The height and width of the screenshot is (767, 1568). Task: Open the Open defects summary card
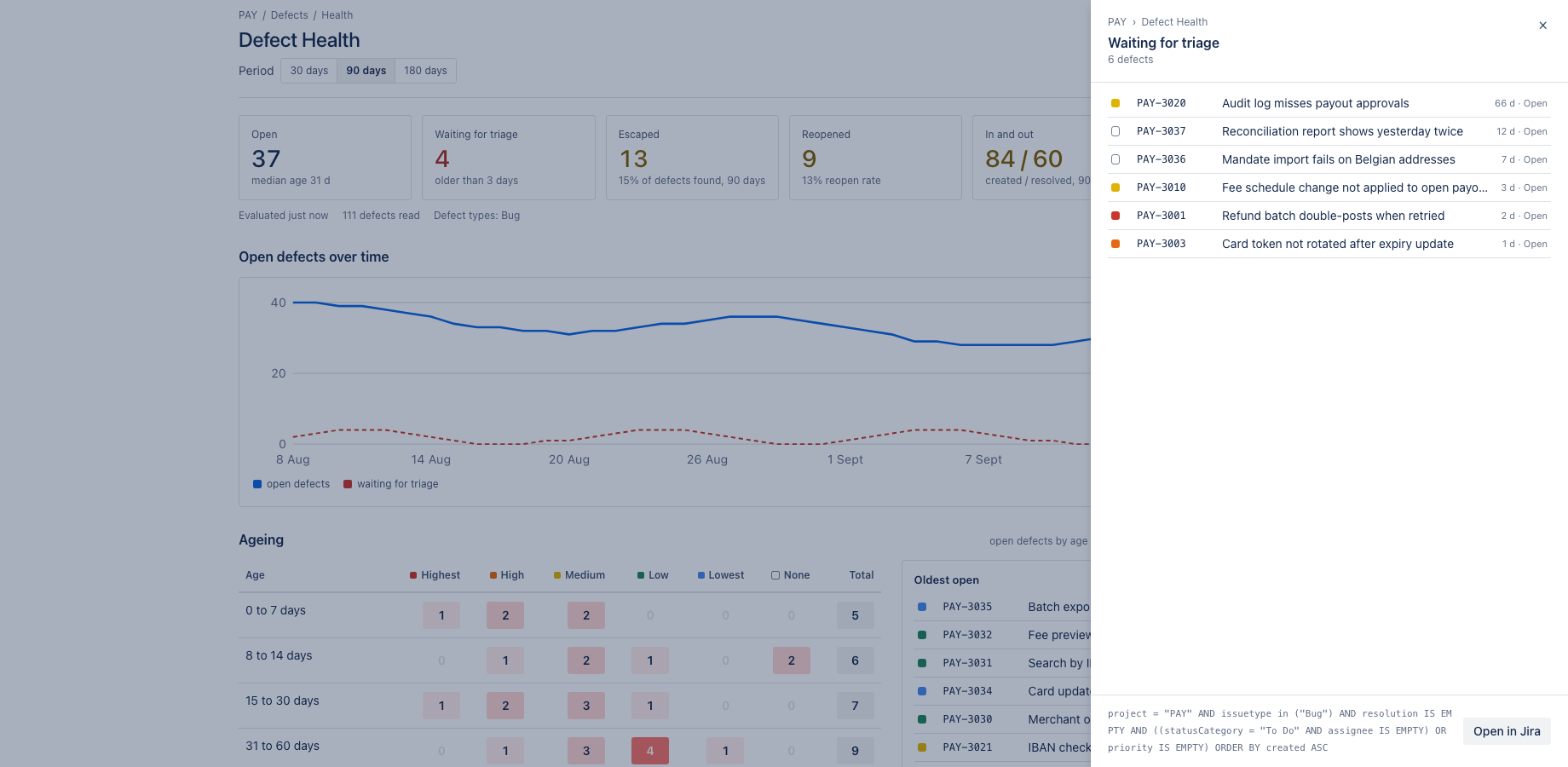(x=325, y=158)
